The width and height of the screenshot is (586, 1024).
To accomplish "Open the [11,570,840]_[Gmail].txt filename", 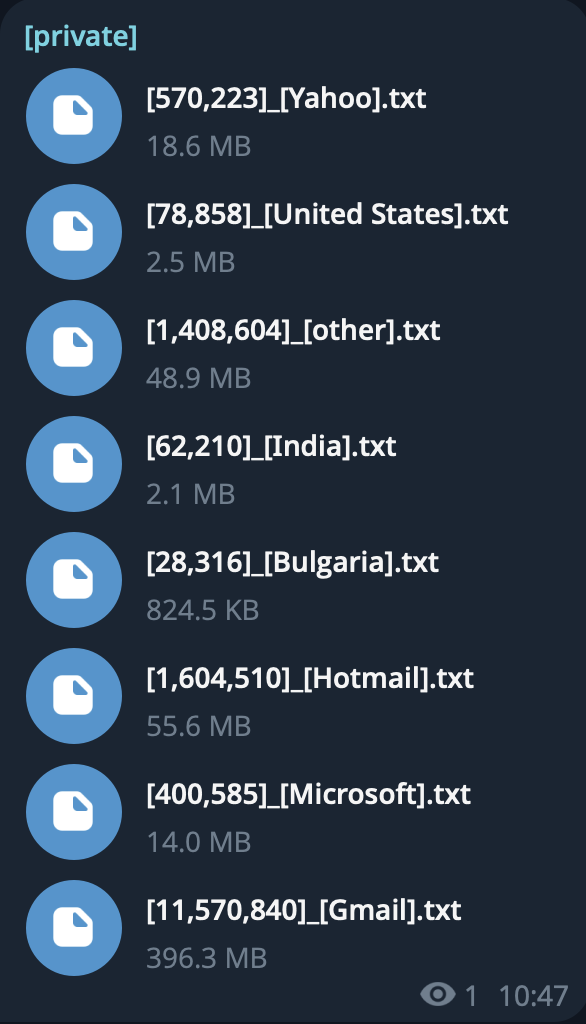I will coord(304,910).
